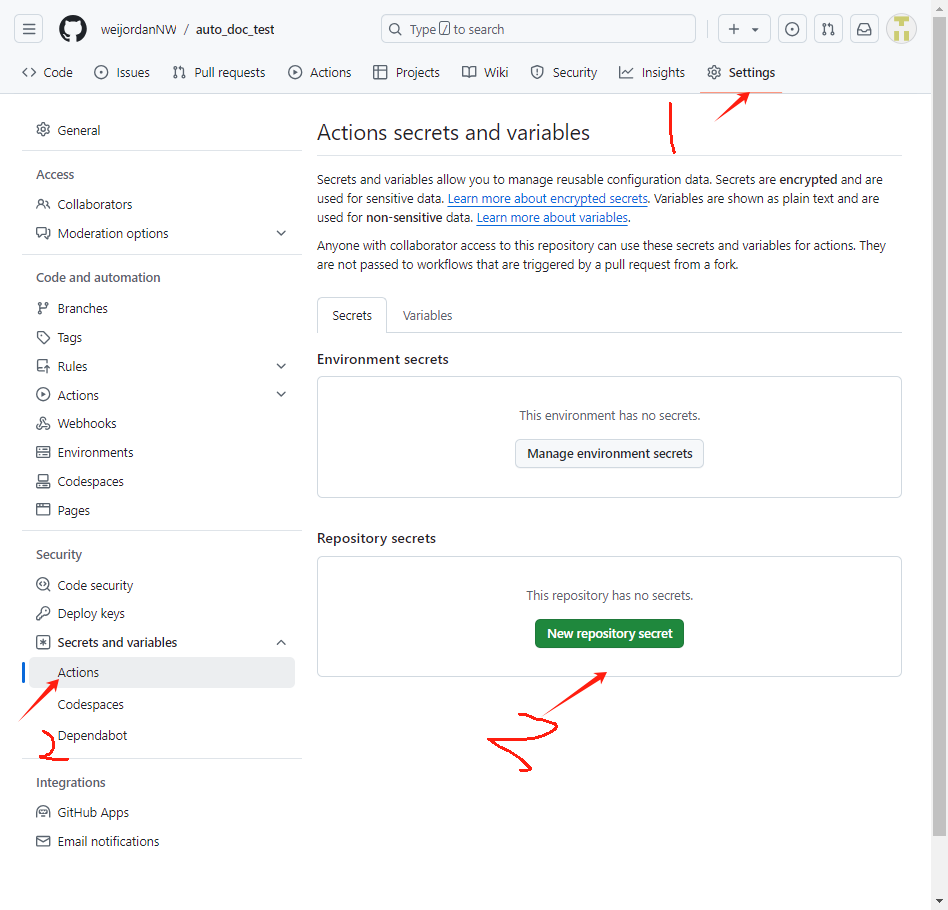Click the GitHub Apps hubot icon
The height and width of the screenshot is (910, 948).
click(x=43, y=812)
